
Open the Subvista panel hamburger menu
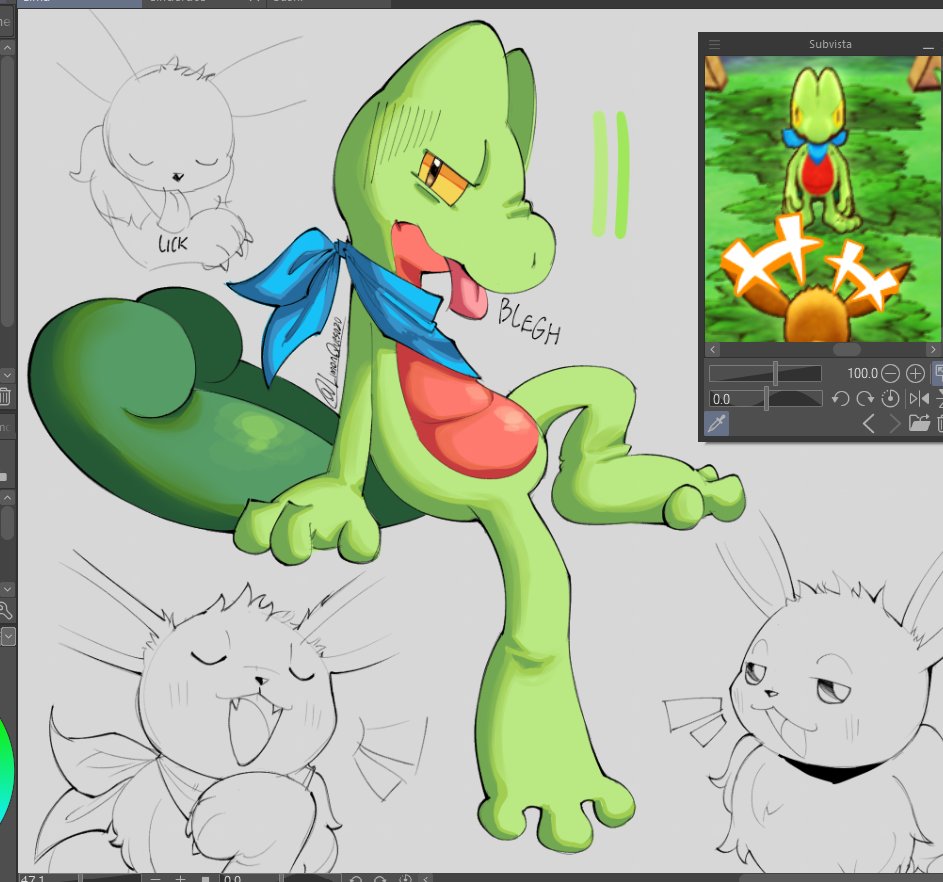(x=714, y=44)
